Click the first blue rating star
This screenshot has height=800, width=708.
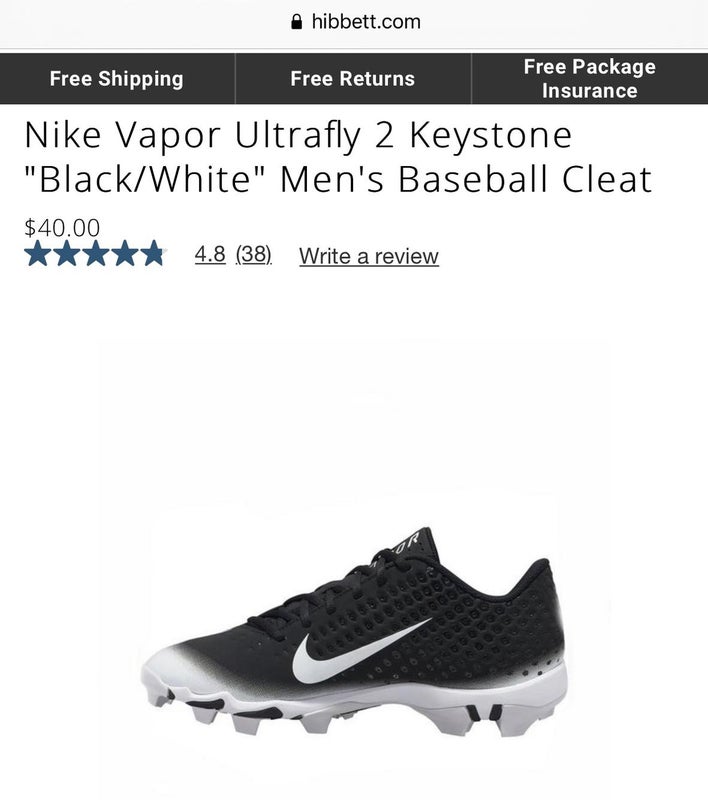pos(37,254)
